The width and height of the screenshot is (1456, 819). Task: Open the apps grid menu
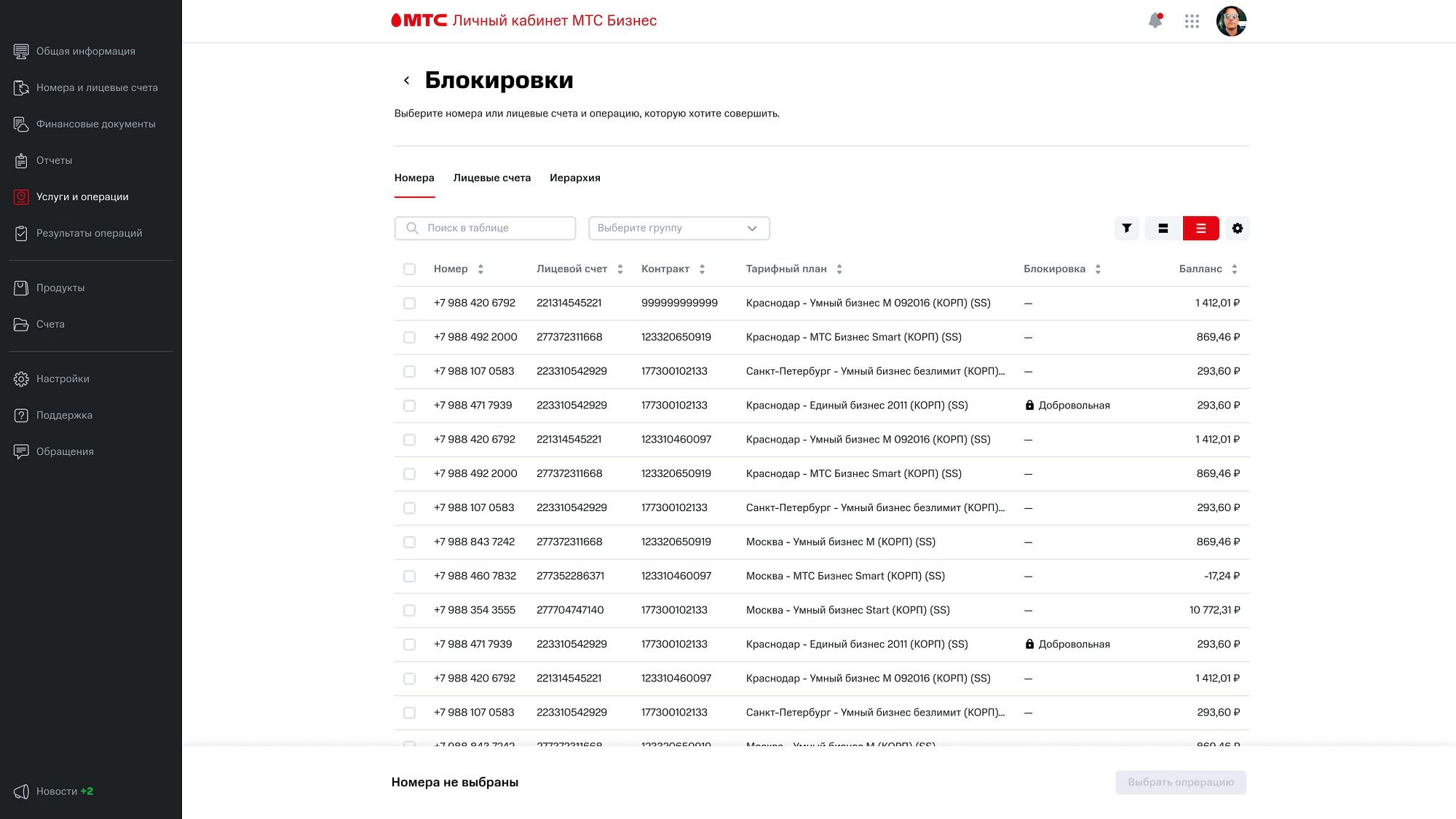[x=1192, y=21]
